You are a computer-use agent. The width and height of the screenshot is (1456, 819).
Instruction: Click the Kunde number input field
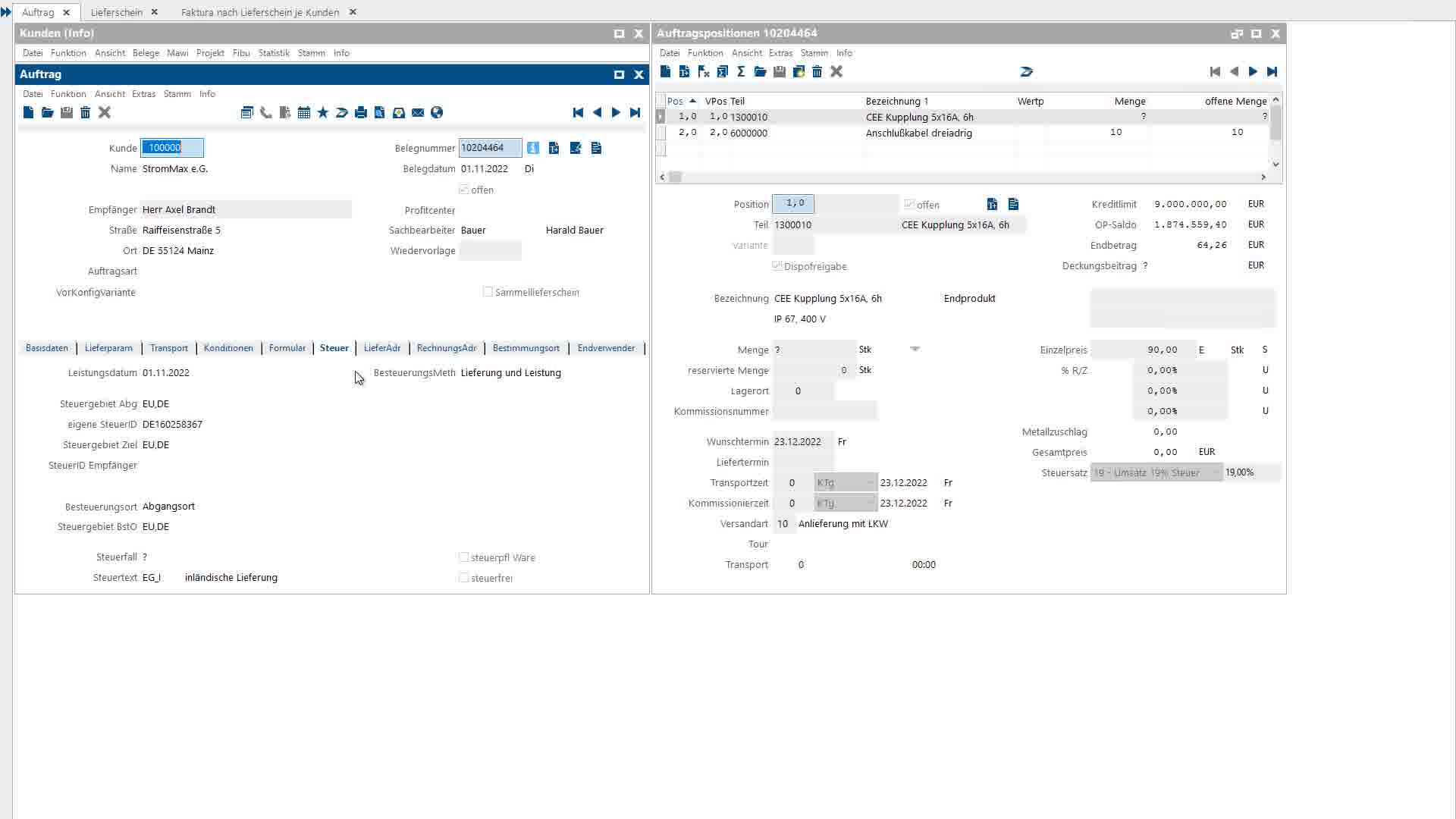tap(172, 148)
